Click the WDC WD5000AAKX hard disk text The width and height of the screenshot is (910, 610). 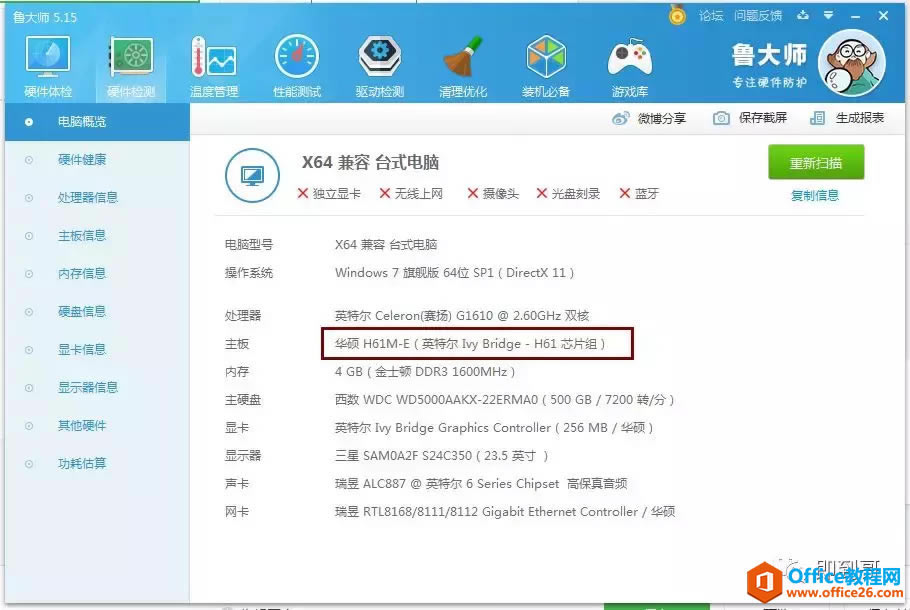[x=504, y=399]
